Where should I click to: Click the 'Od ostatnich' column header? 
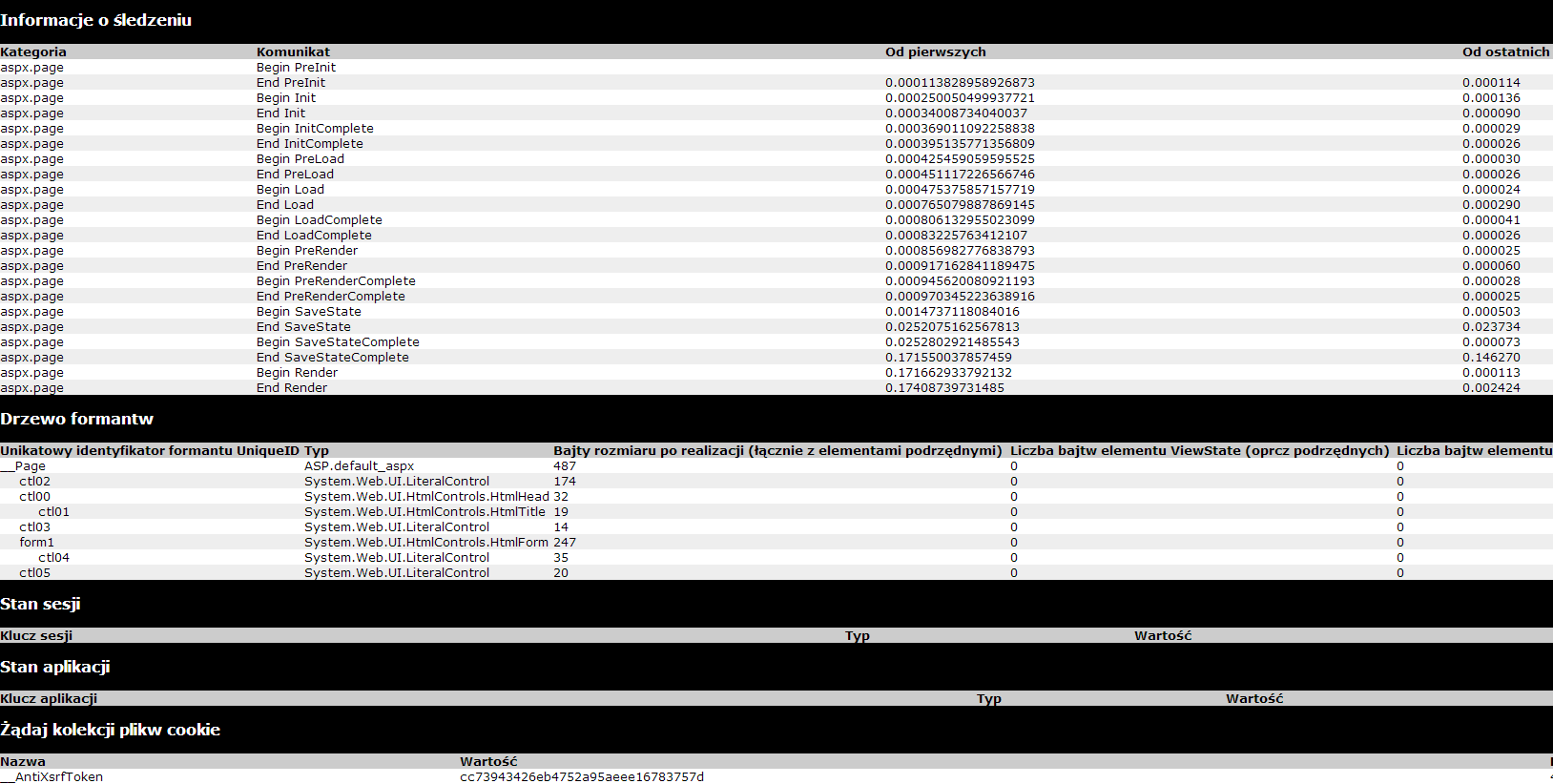1505,52
